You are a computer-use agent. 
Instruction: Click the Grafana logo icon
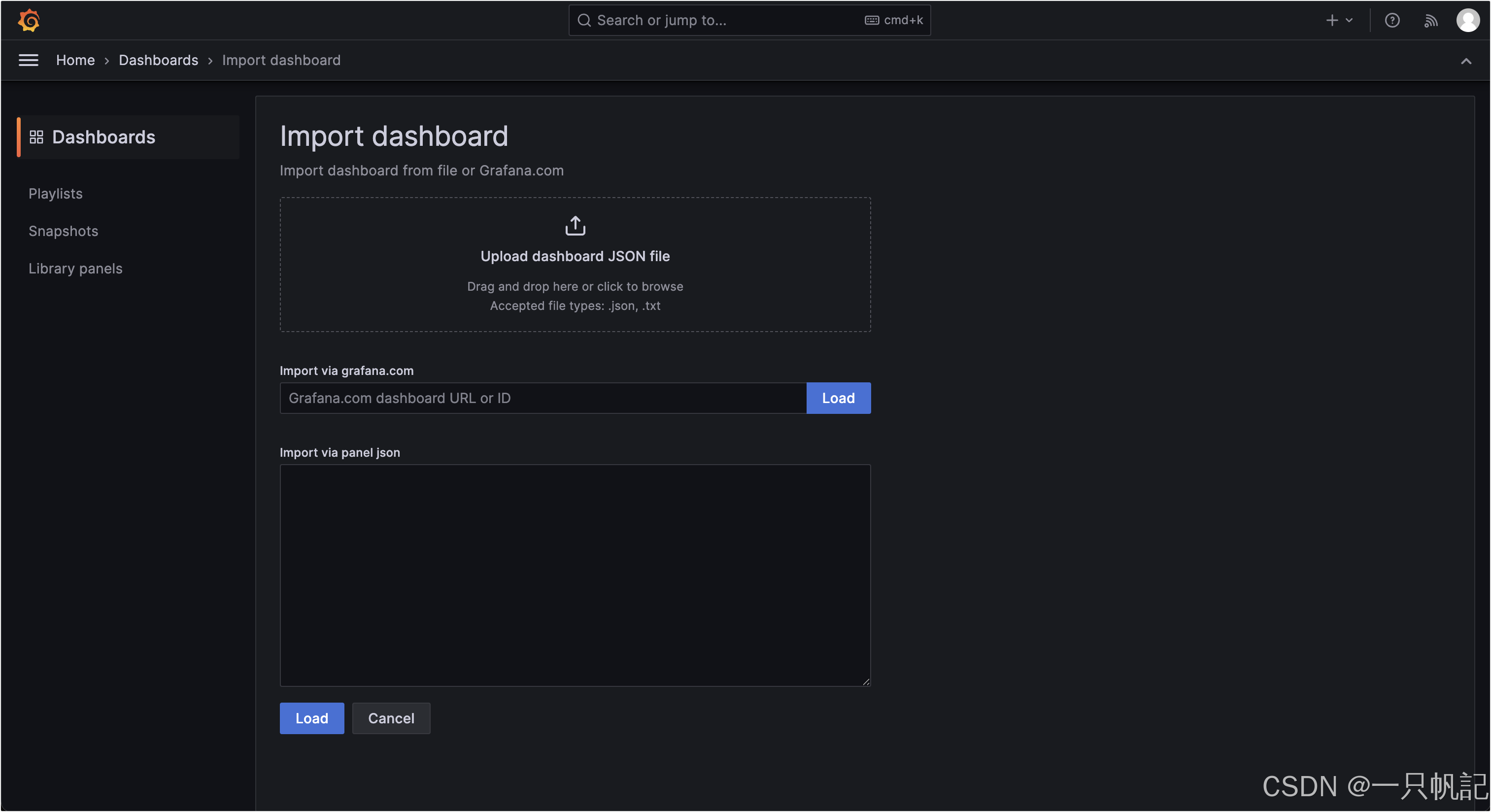[29, 20]
